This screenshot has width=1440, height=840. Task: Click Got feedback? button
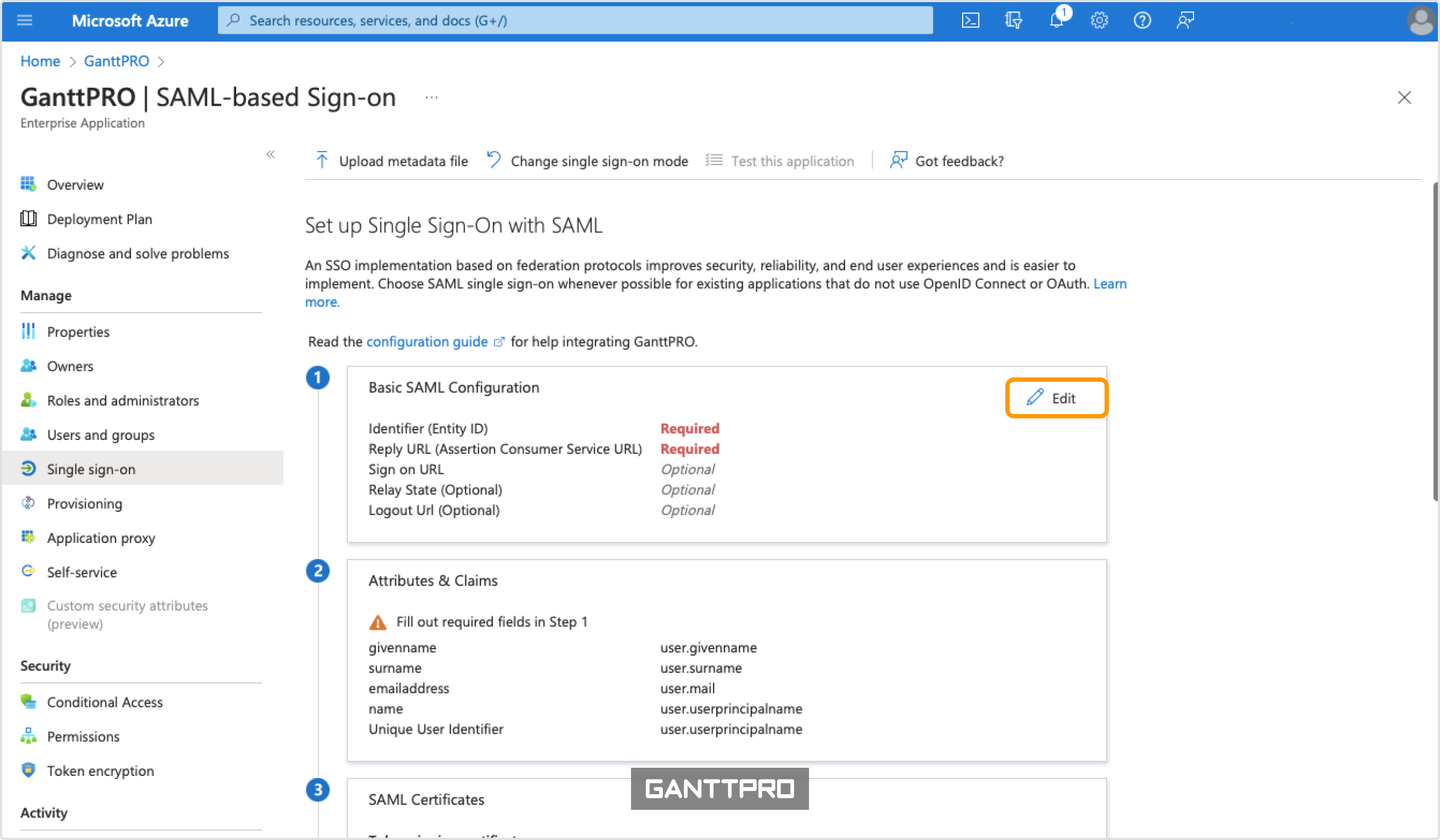coord(947,161)
